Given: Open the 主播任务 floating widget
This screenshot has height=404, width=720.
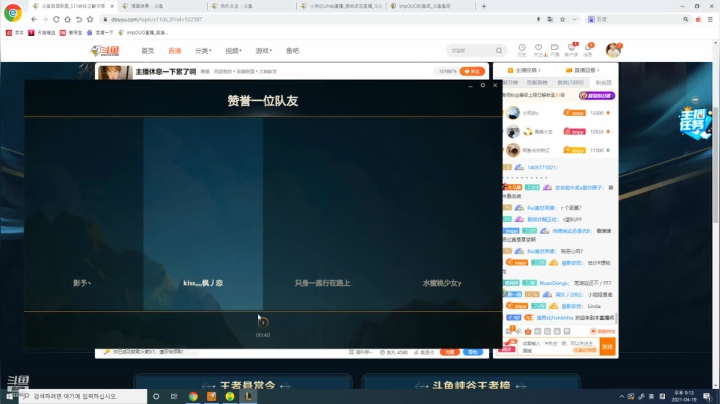Looking at the screenshot, I should [x=694, y=123].
